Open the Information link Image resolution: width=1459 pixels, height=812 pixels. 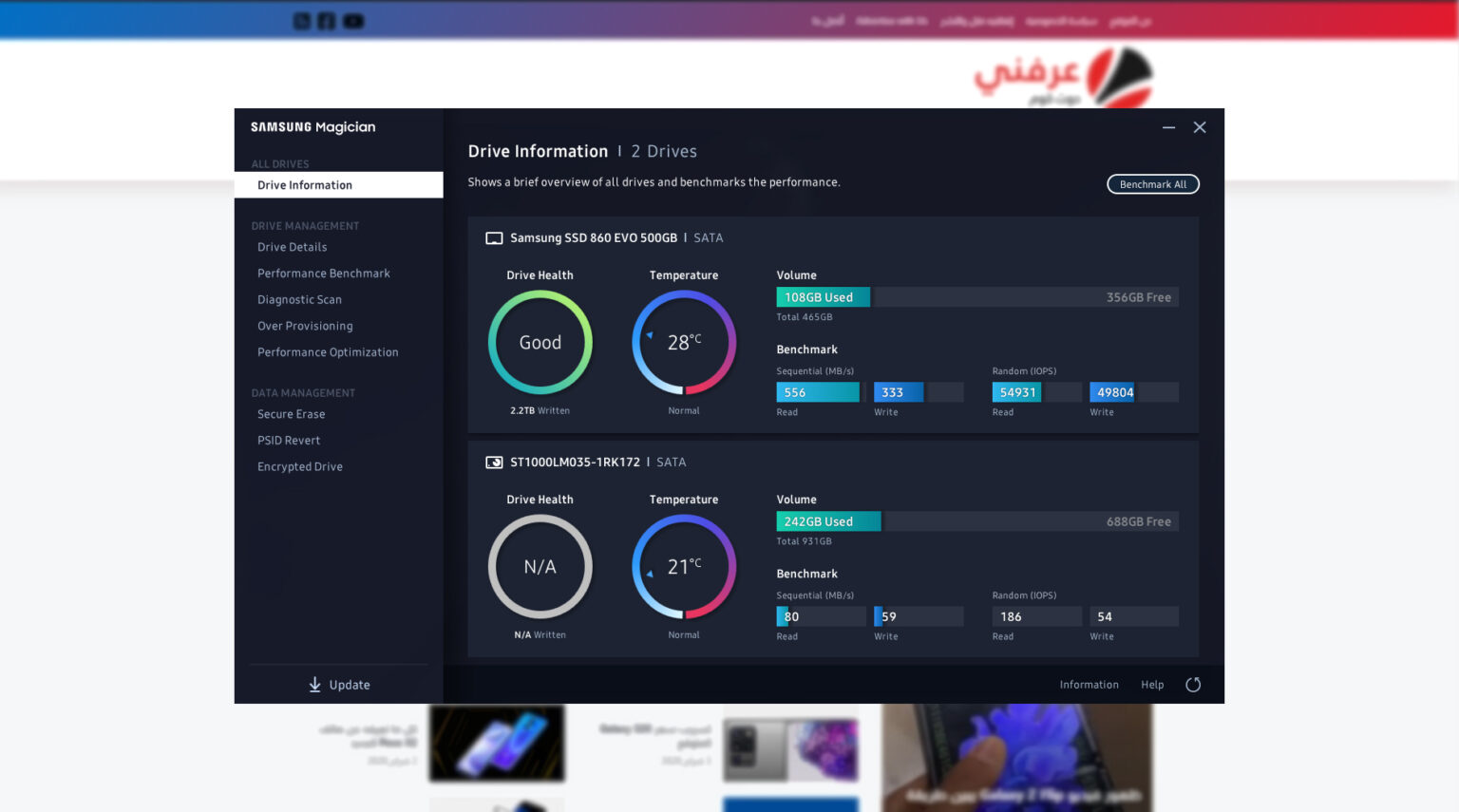1089,685
